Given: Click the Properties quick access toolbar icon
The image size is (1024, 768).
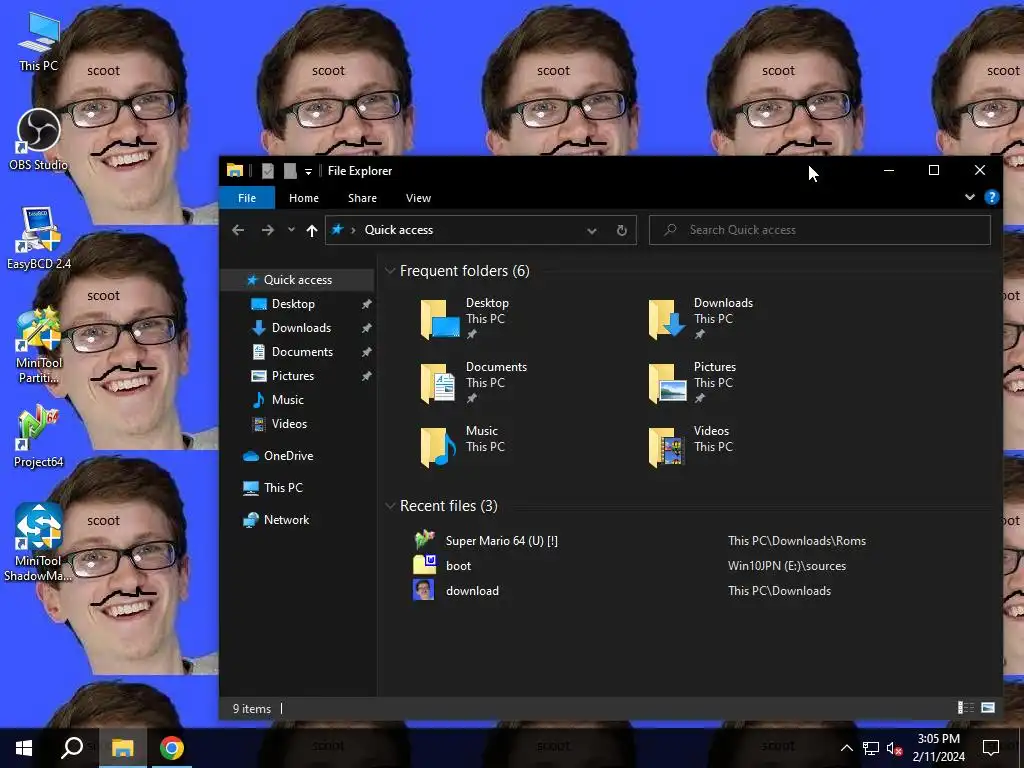Looking at the screenshot, I should point(268,171).
